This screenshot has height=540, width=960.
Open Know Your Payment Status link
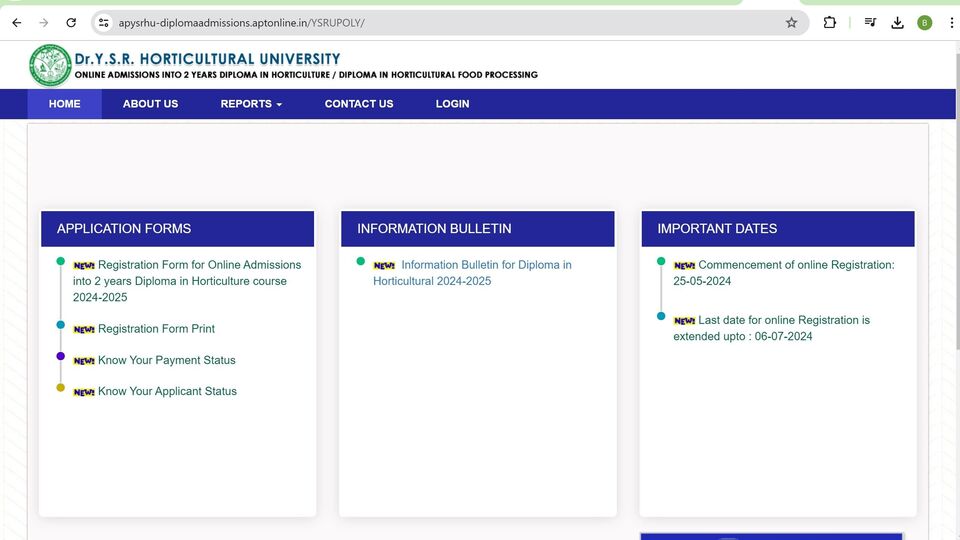click(x=167, y=360)
